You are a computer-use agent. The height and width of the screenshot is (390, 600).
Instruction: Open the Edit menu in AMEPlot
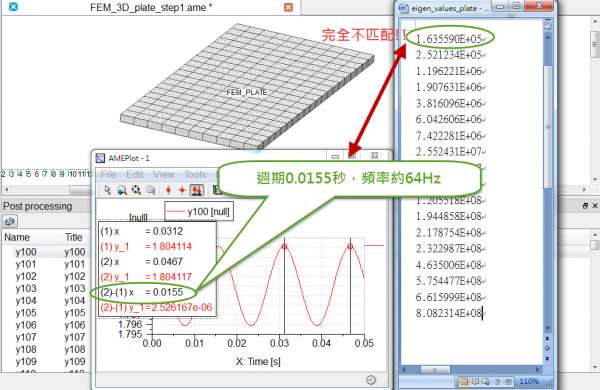click(135, 175)
